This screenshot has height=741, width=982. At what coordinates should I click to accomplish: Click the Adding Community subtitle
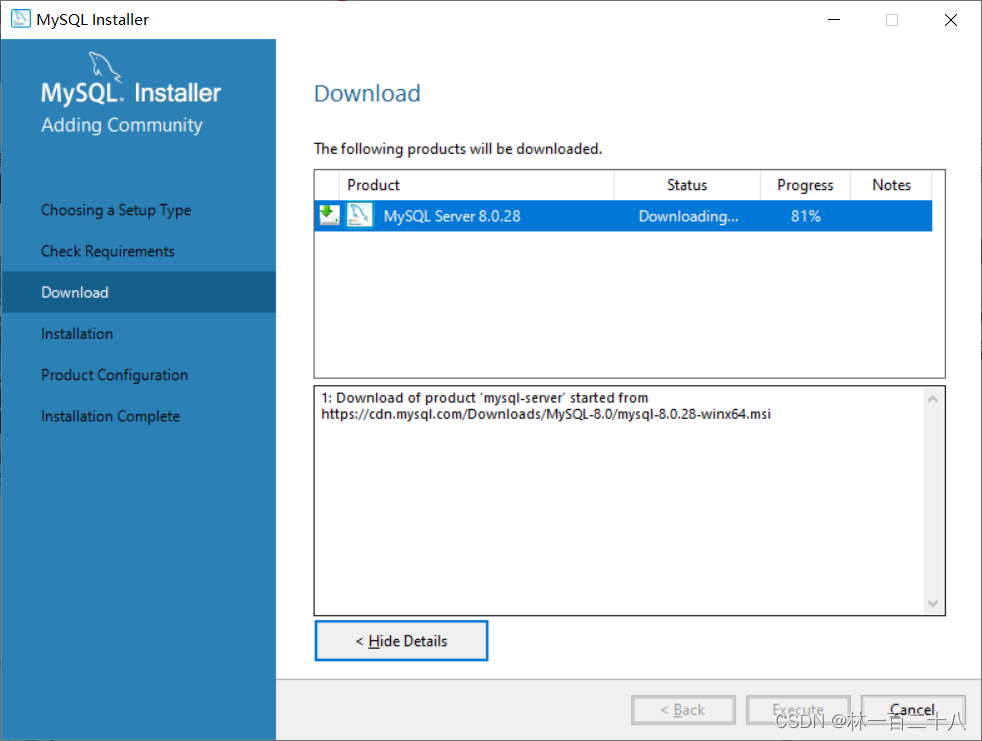point(122,125)
